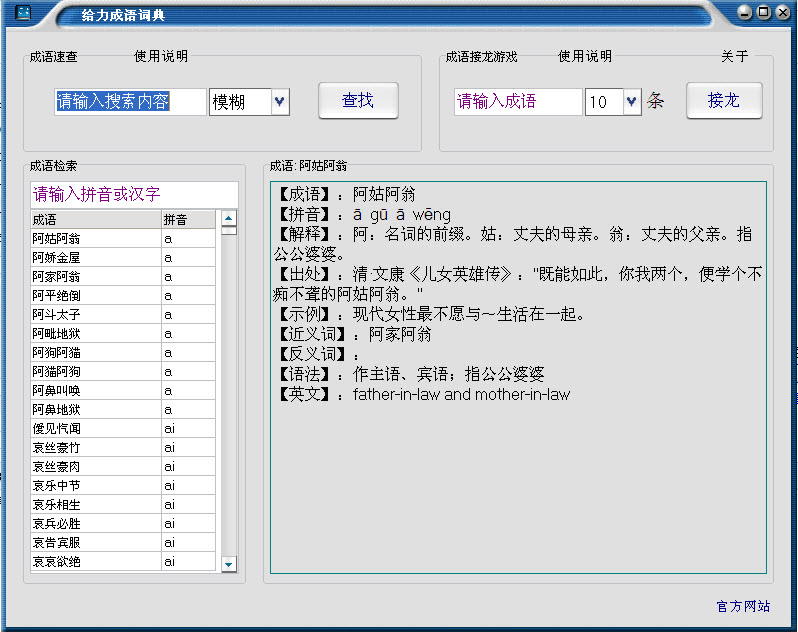Click the 请输入拼音或汉字 filter field
This screenshot has height=632, width=798.
coord(134,194)
